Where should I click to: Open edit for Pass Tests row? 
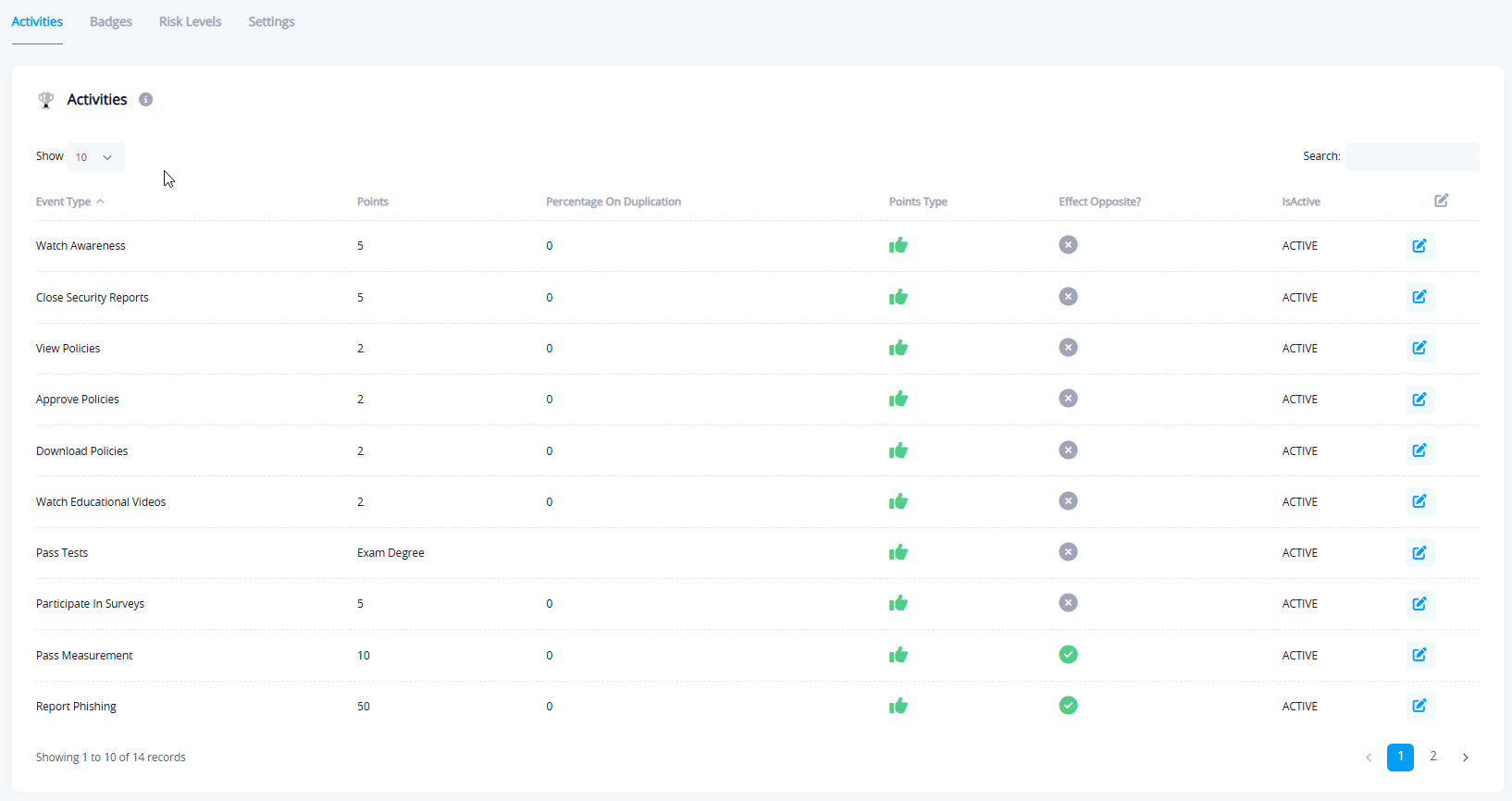pyautogui.click(x=1419, y=553)
